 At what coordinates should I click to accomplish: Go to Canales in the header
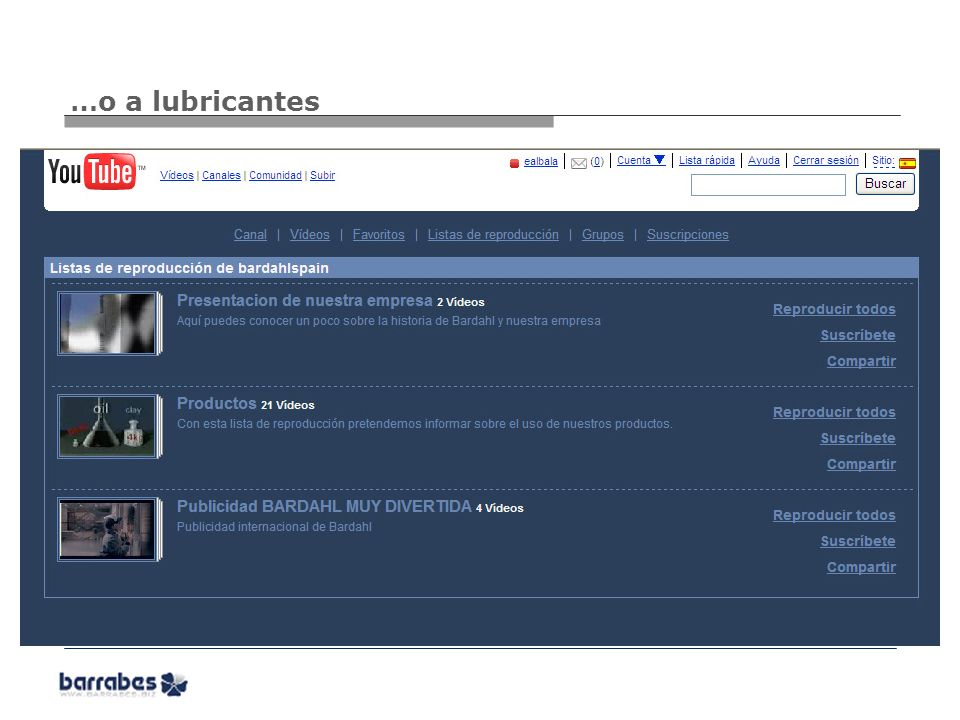tap(221, 175)
